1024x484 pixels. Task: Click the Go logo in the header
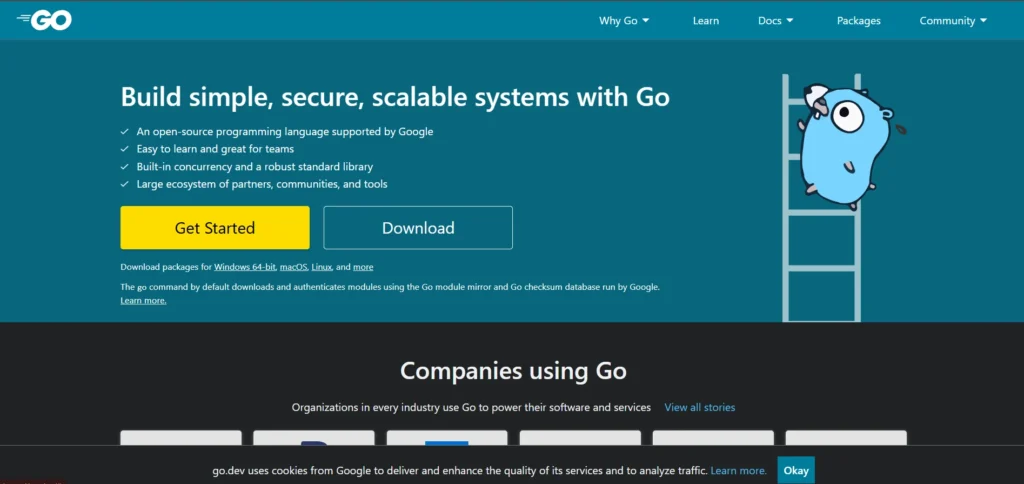45,20
